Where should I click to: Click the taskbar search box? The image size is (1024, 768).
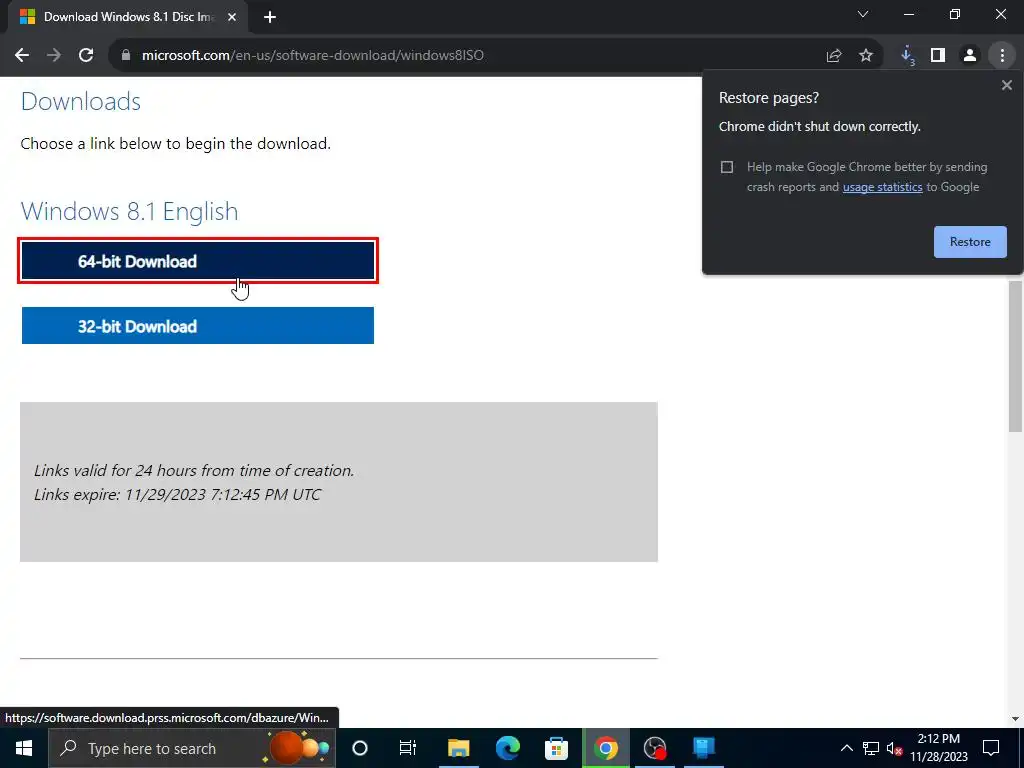[x=192, y=748]
